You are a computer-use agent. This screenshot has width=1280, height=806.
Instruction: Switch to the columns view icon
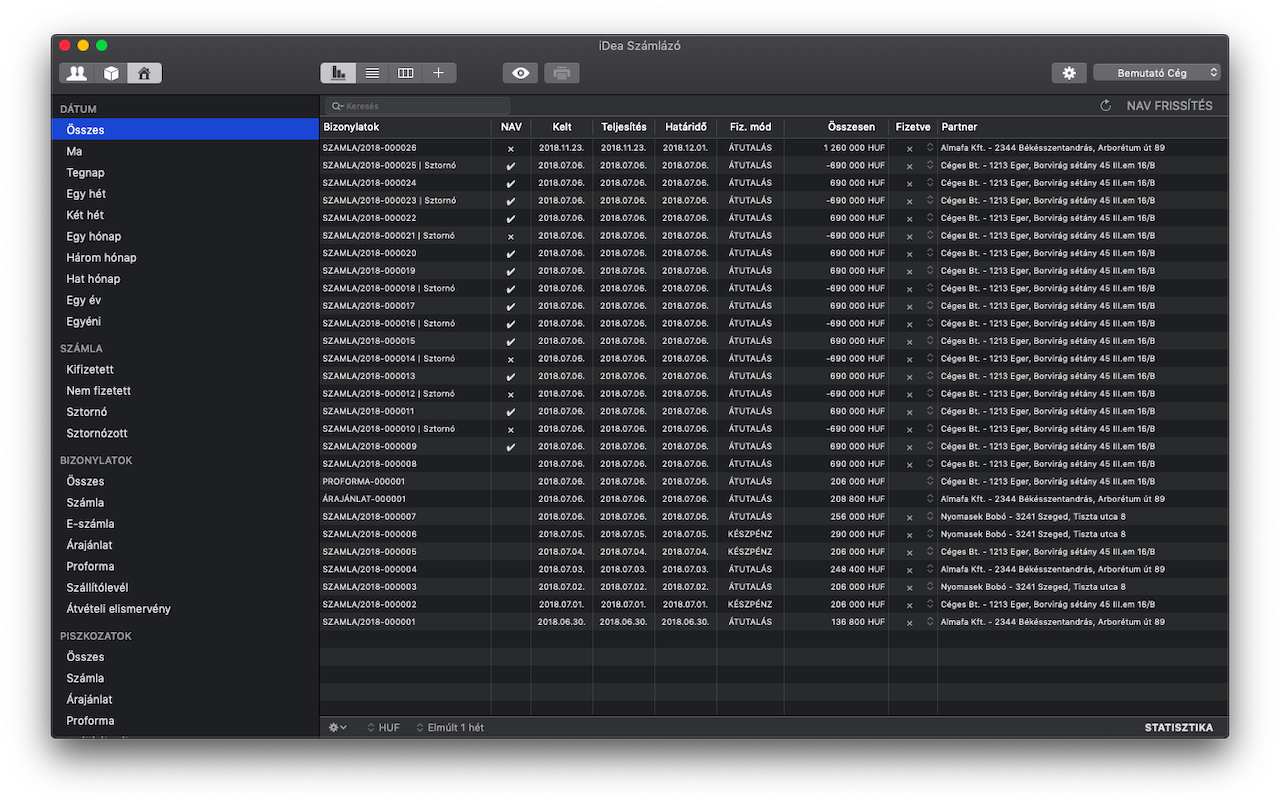pos(405,73)
